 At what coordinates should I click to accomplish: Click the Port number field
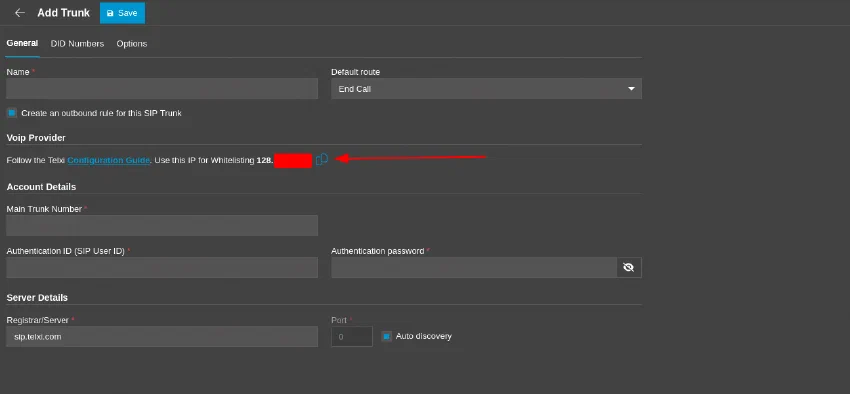[x=352, y=337]
